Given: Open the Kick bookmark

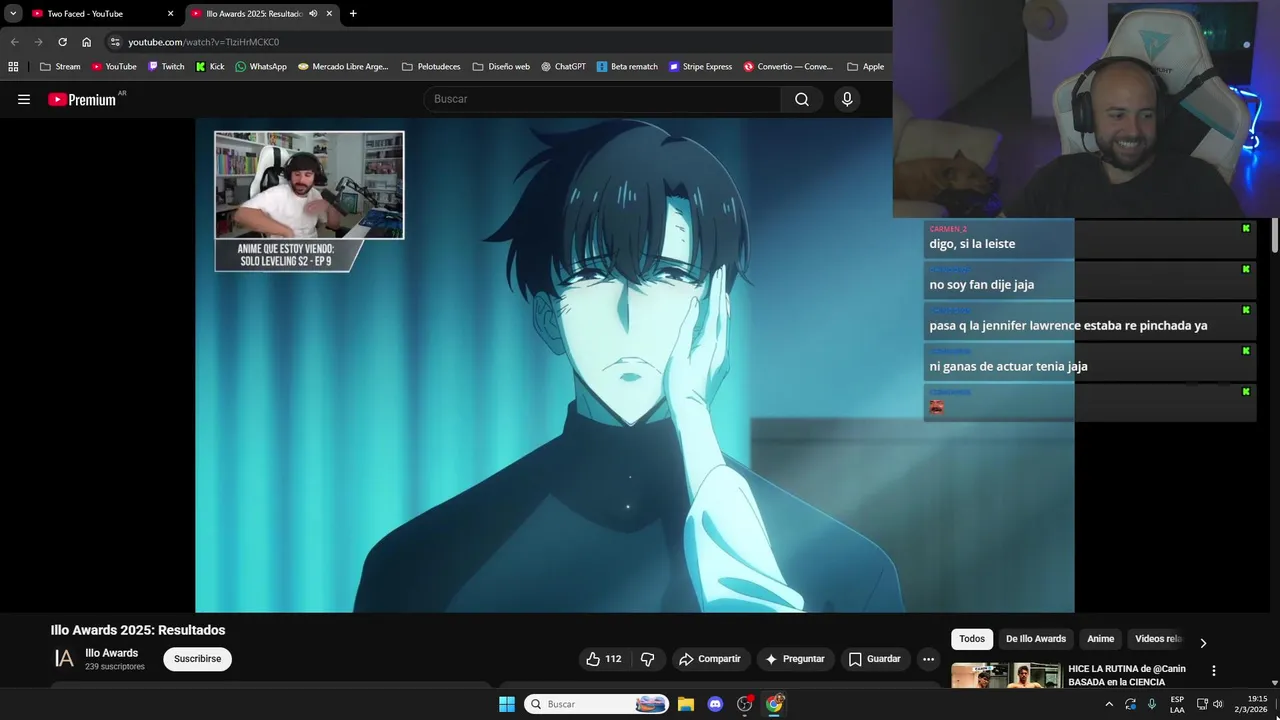Looking at the screenshot, I should [210, 67].
